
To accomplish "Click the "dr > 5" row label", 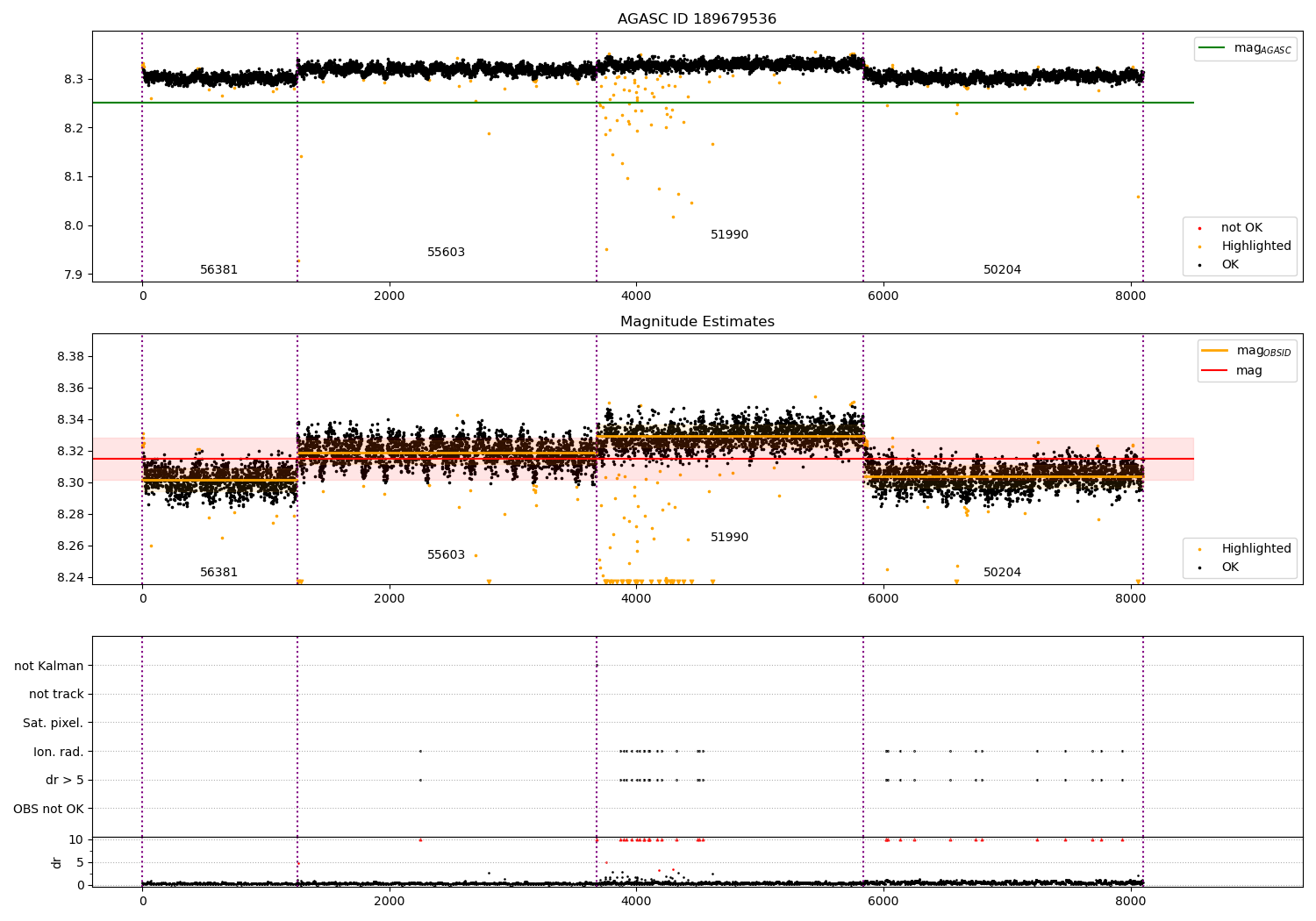I will click(65, 780).
